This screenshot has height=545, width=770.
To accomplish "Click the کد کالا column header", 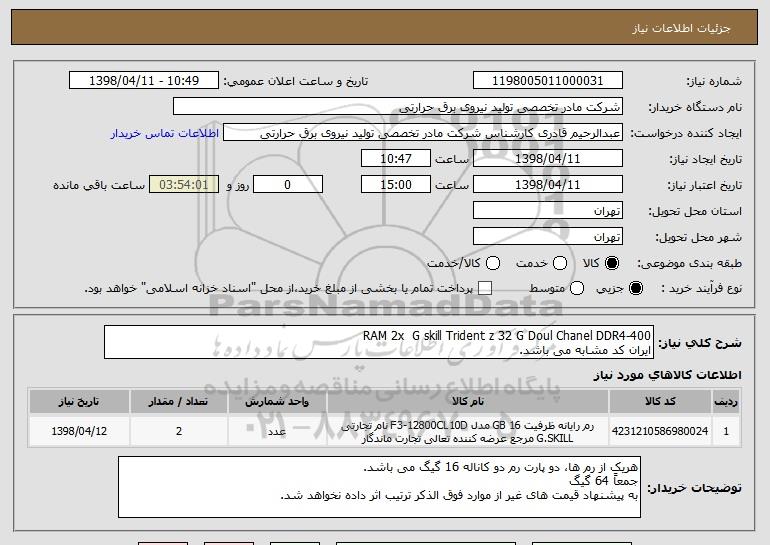I will [x=660, y=402].
